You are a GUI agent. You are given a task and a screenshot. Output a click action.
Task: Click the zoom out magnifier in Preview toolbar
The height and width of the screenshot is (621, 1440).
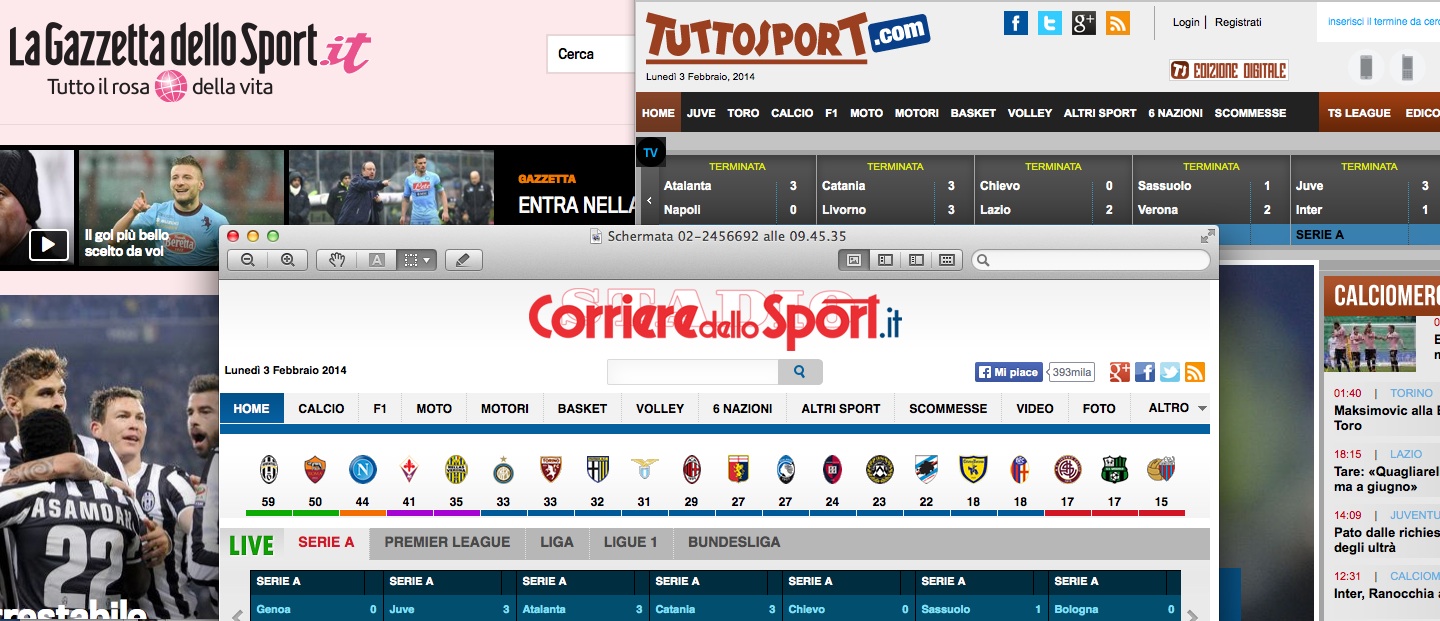click(248, 260)
